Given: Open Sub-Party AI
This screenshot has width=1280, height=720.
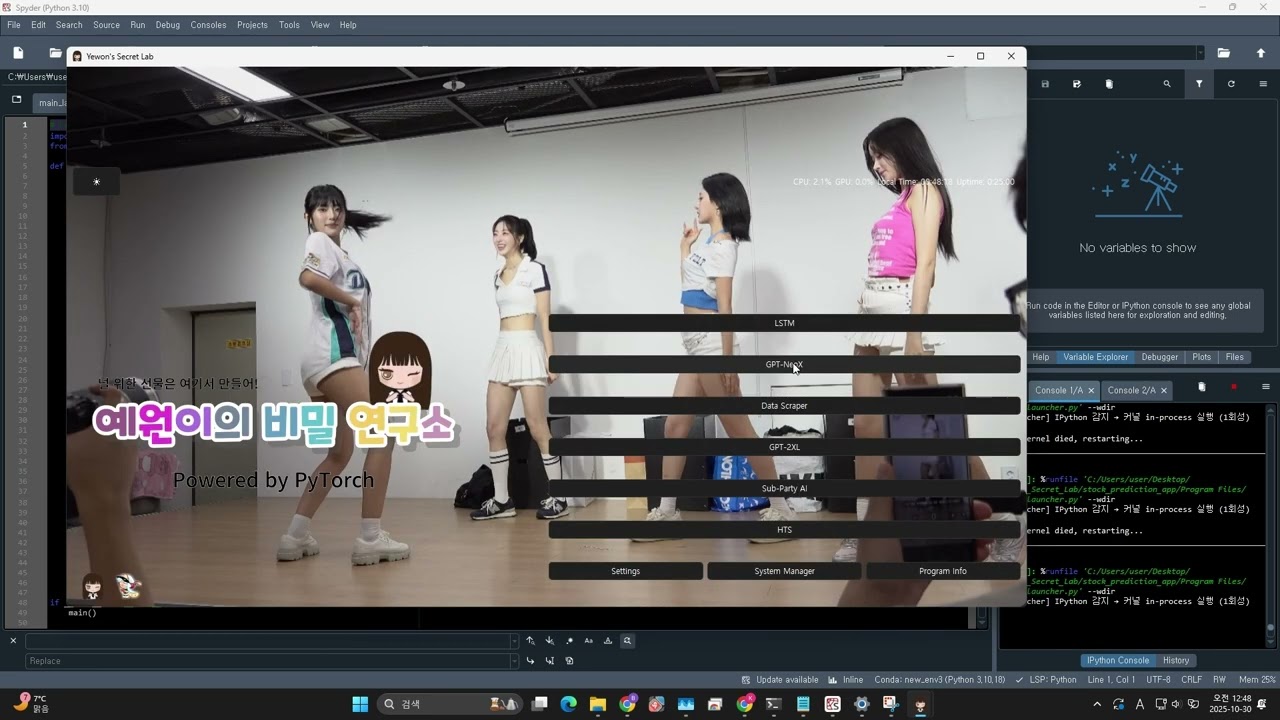Looking at the screenshot, I should [x=784, y=489].
